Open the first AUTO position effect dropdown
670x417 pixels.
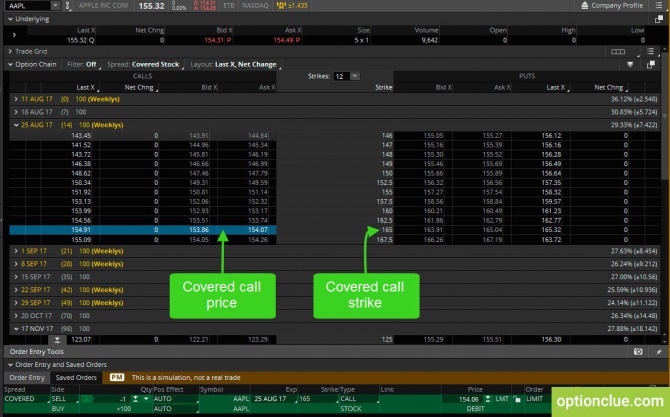(176, 399)
